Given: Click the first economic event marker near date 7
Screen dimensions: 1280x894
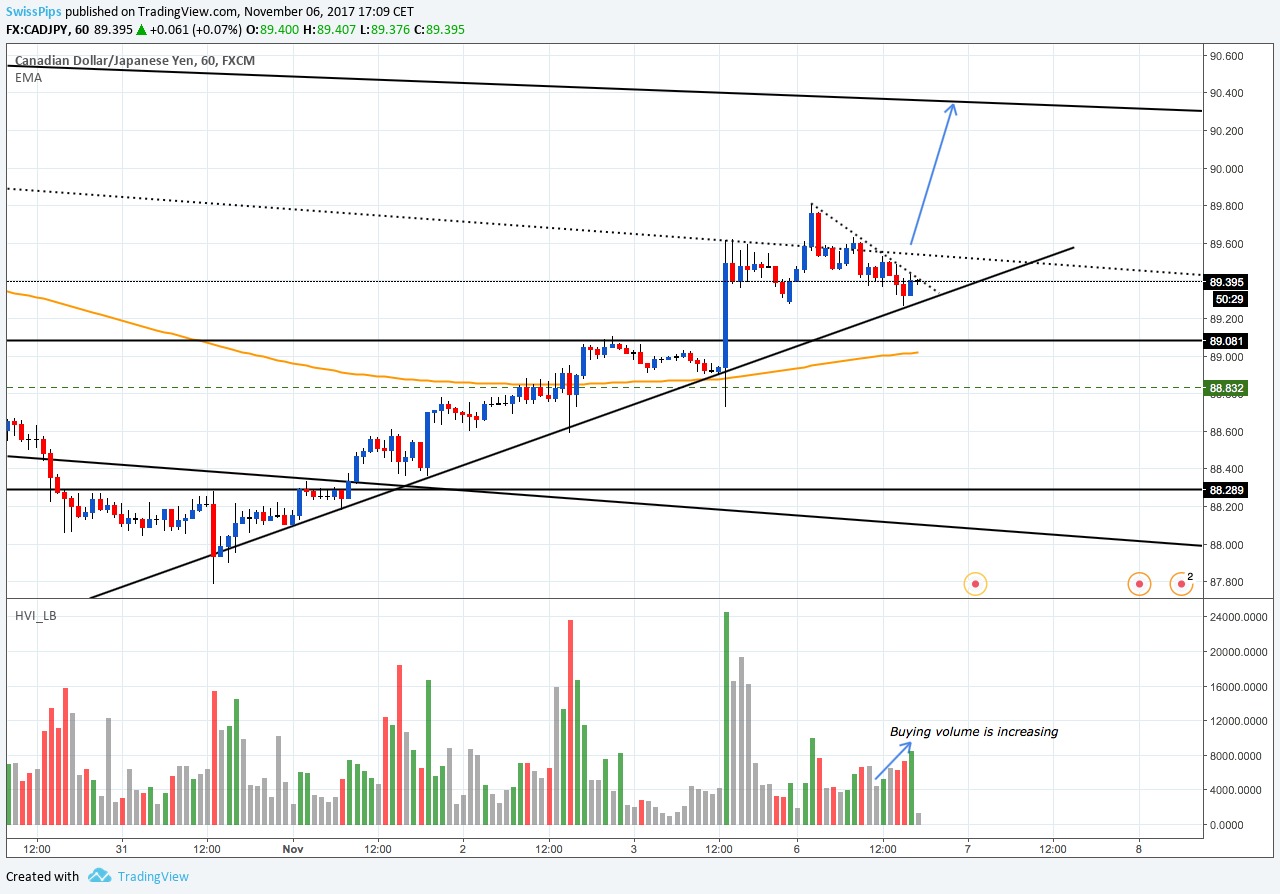Looking at the screenshot, I should click(x=975, y=582).
